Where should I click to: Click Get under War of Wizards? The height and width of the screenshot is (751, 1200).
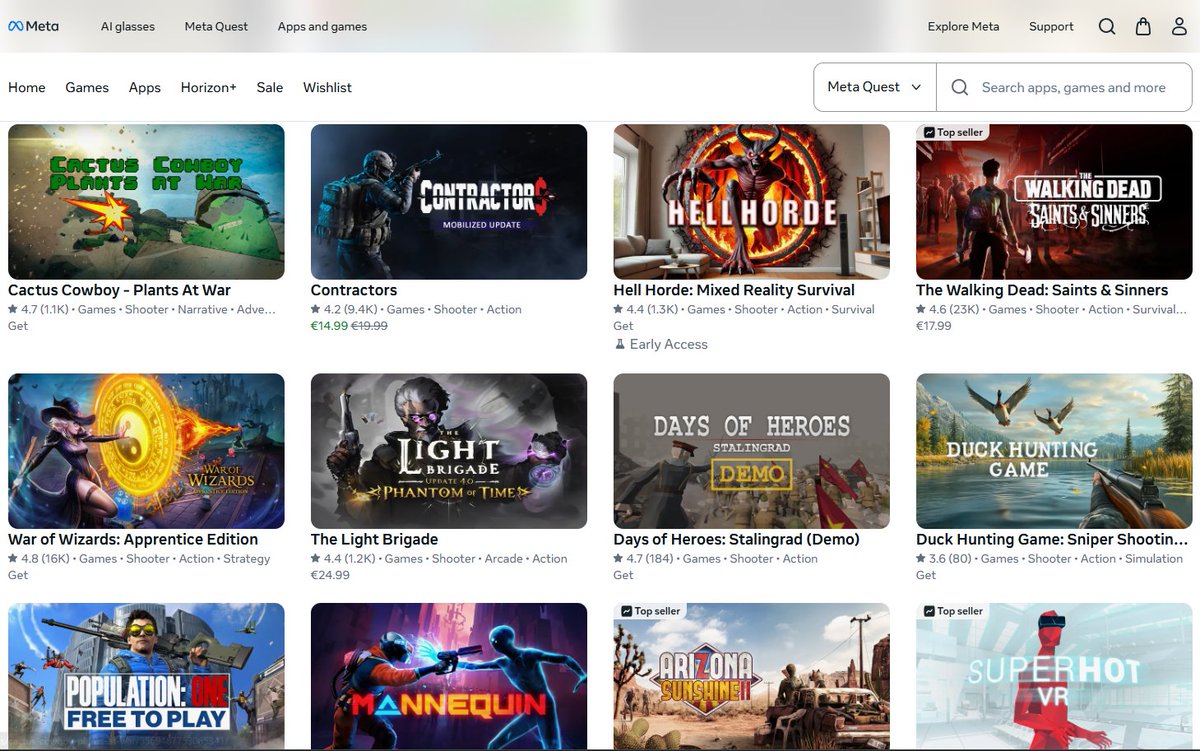pos(18,575)
